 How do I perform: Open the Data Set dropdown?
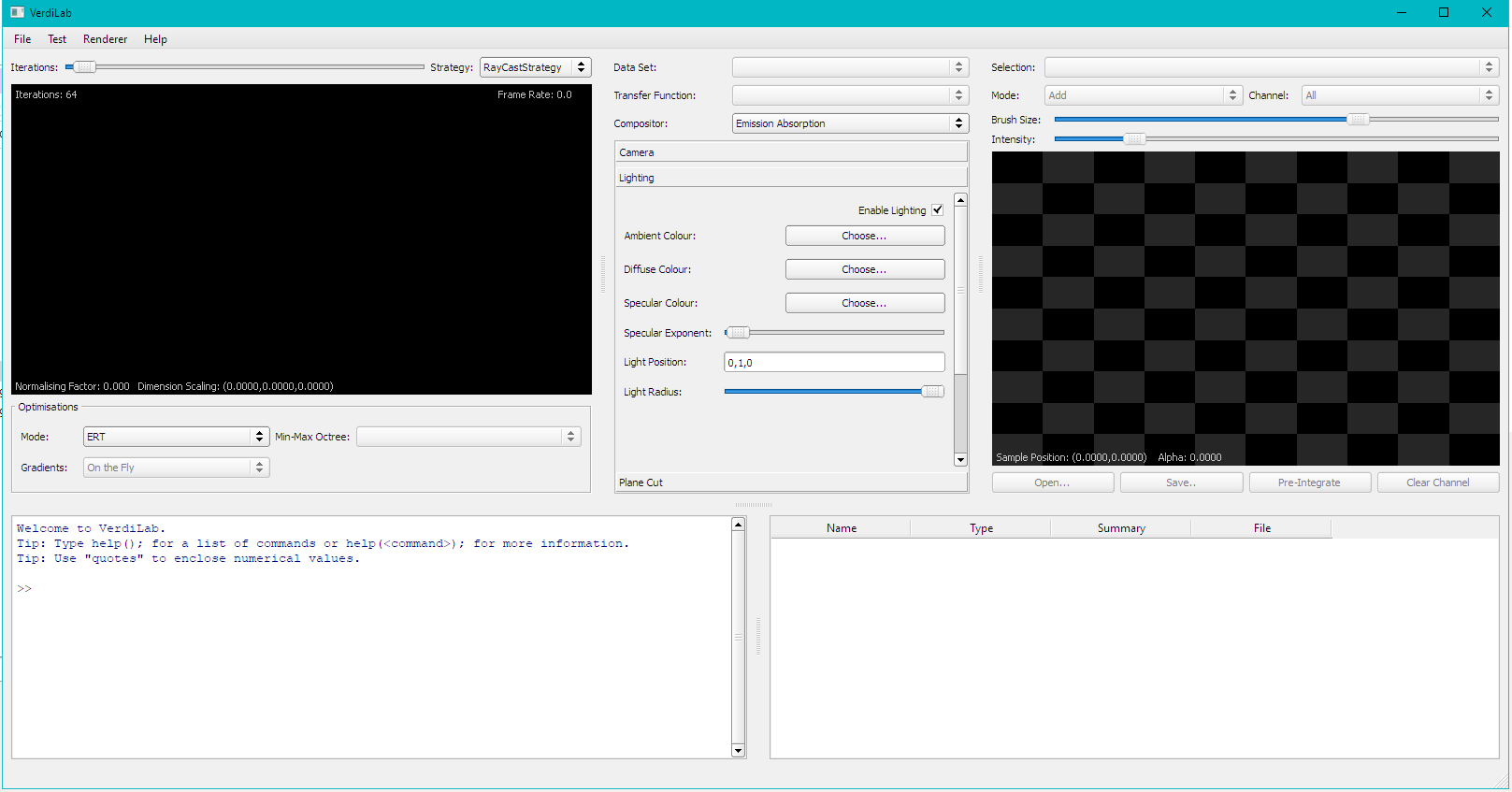(850, 67)
